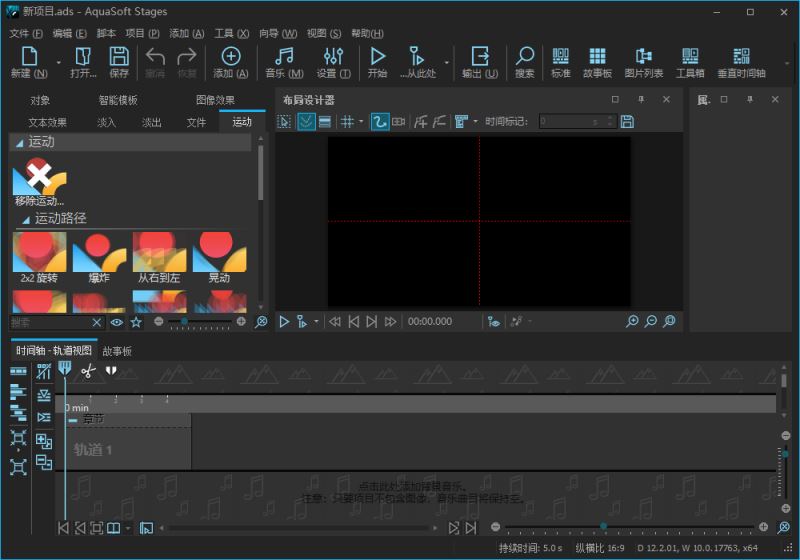Click the 从此处 play-from-here icon
Screen dimensions: 800x560
coord(417,62)
